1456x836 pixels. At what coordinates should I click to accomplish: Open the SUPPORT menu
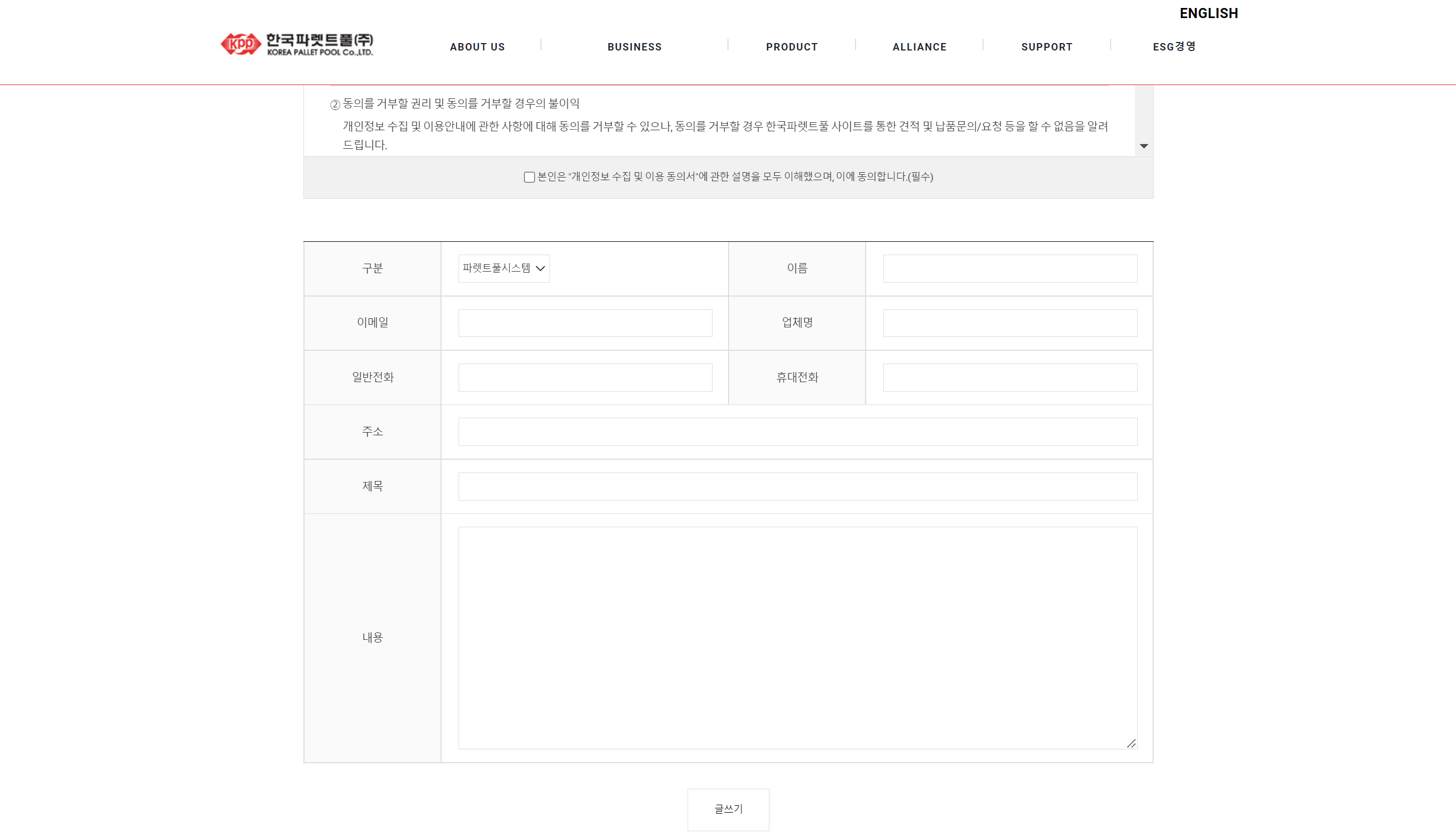pyautogui.click(x=1046, y=47)
